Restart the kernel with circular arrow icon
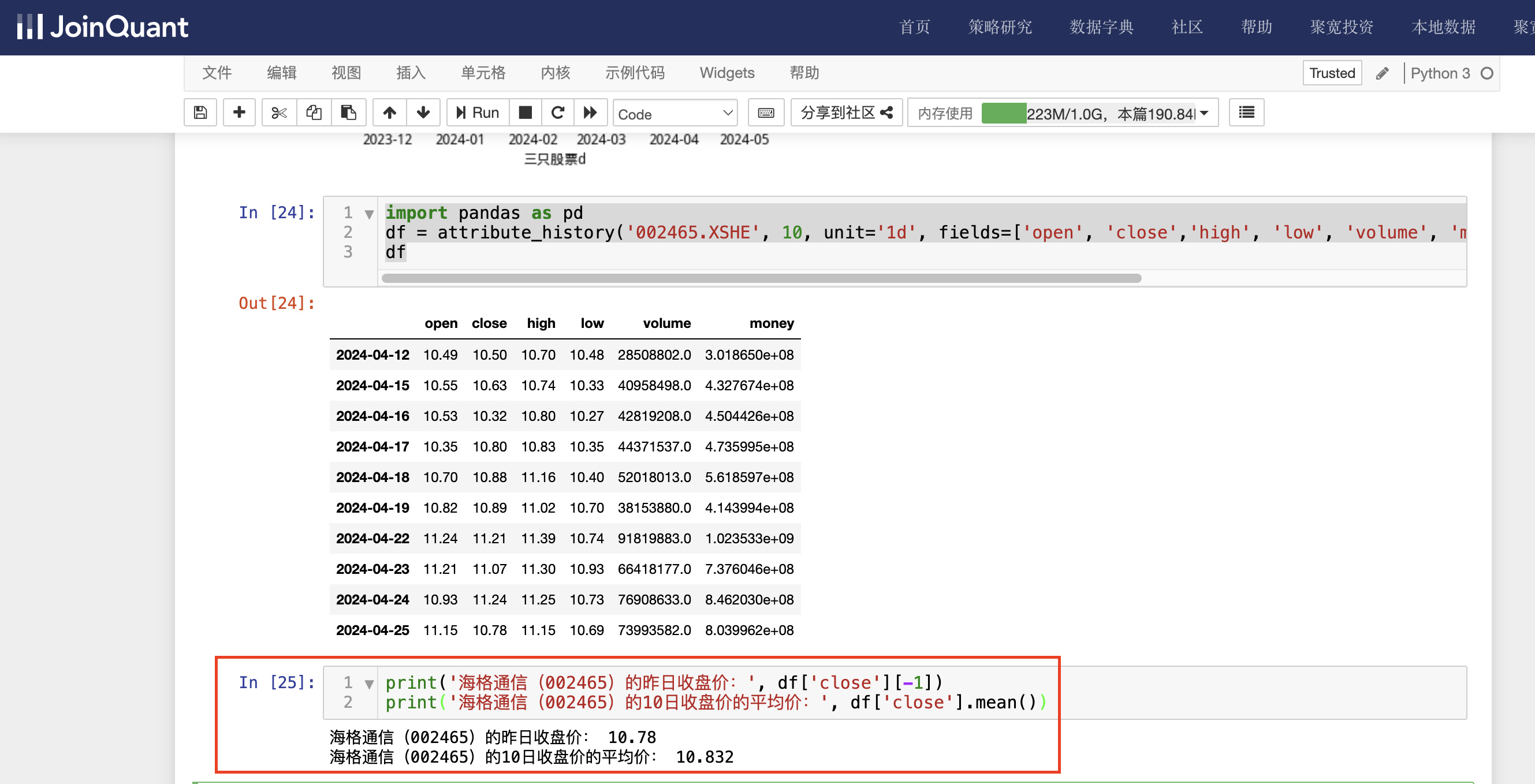1535x784 pixels. coord(558,113)
